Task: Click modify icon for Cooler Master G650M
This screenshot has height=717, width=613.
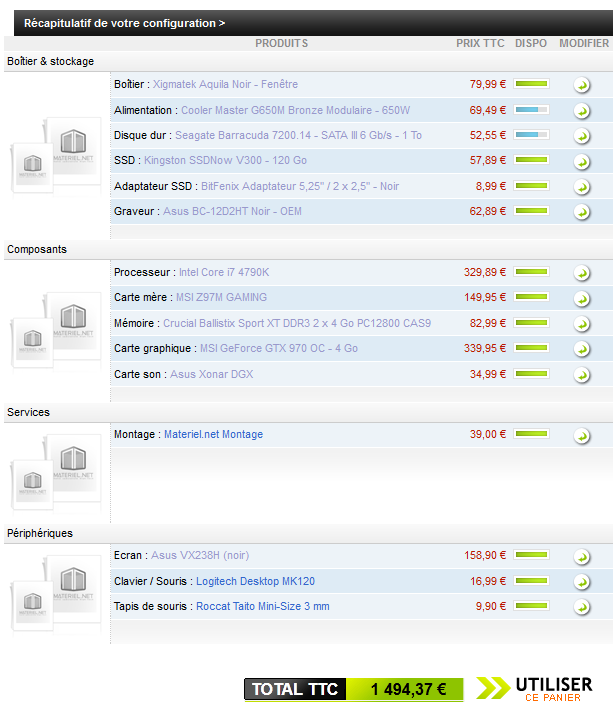Action: 582,111
